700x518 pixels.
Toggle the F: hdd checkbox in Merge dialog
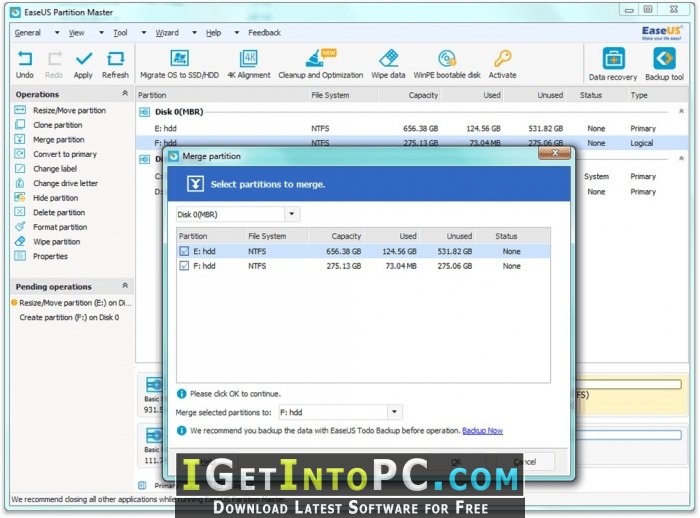point(184,266)
